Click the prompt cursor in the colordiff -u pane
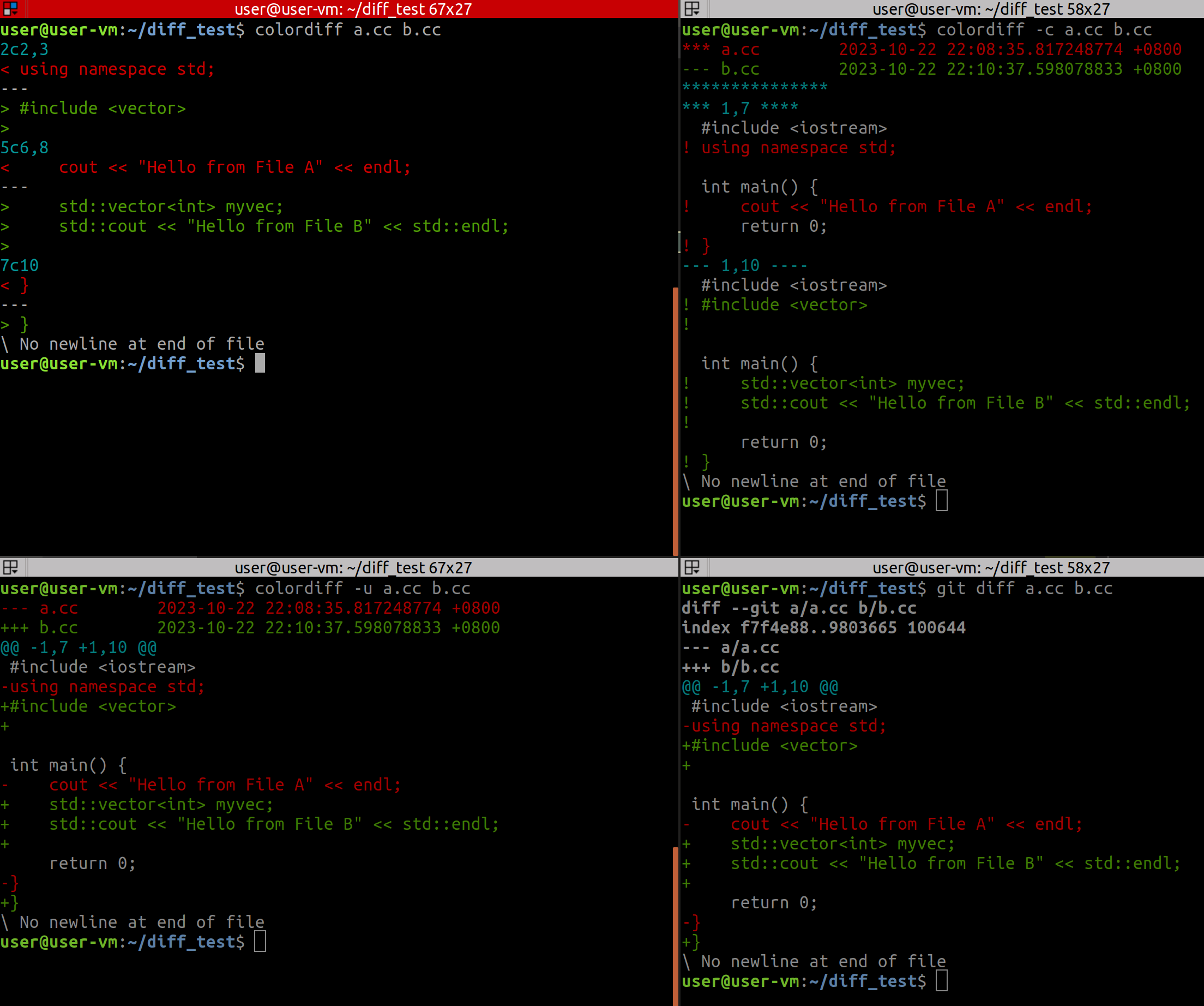 tap(260, 941)
